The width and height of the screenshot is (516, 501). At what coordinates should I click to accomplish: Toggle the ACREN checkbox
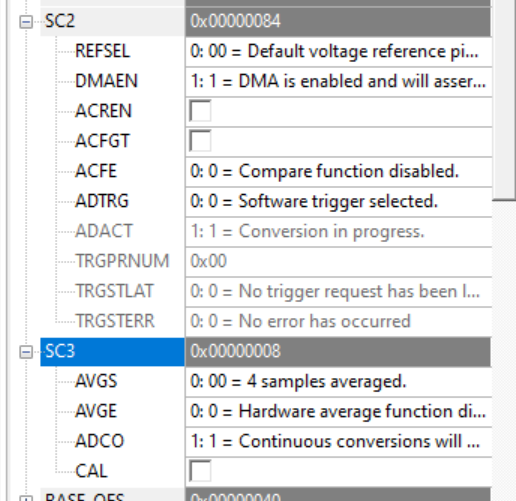(200, 111)
